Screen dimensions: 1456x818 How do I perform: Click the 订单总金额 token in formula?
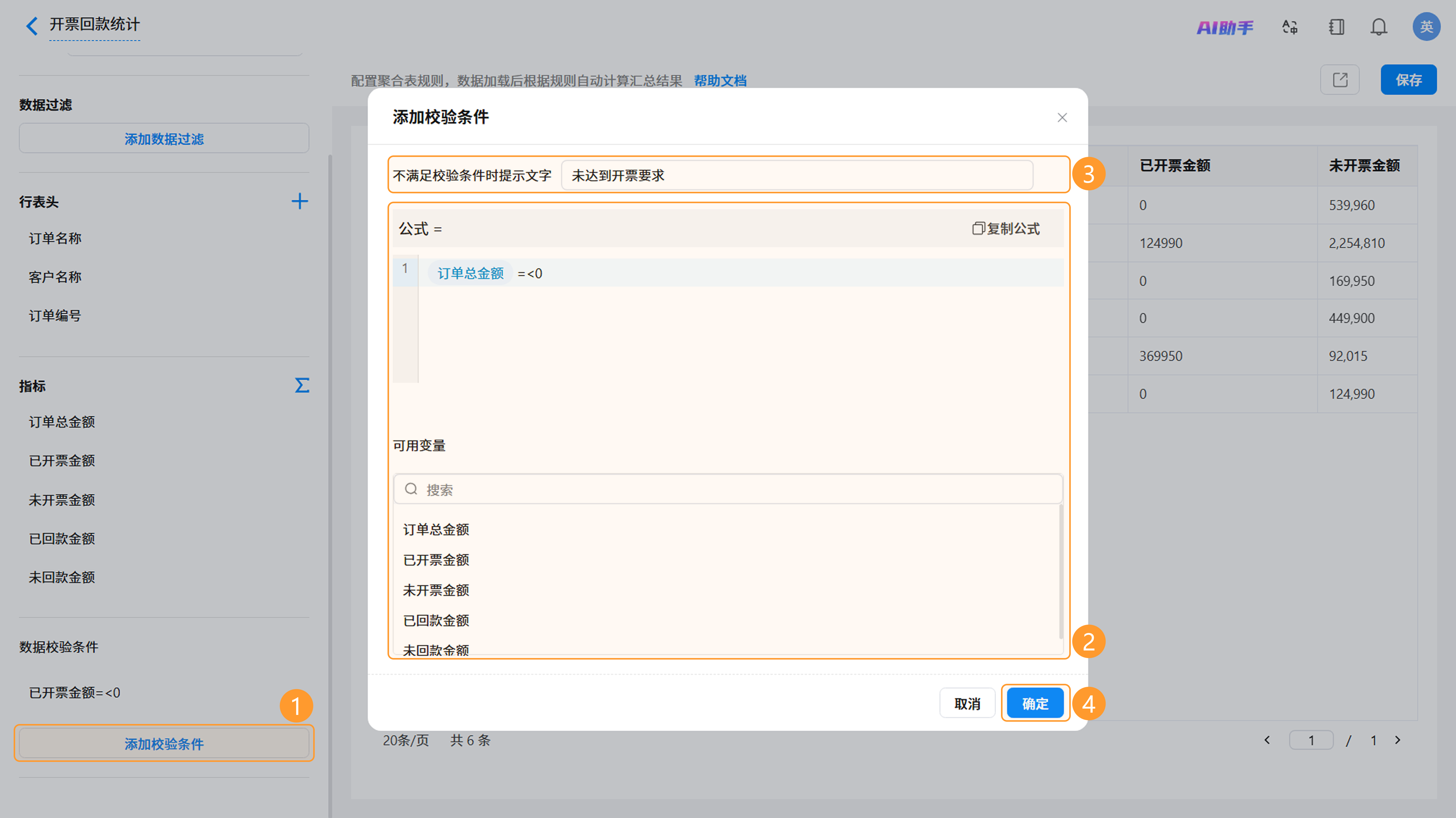(x=470, y=273)
